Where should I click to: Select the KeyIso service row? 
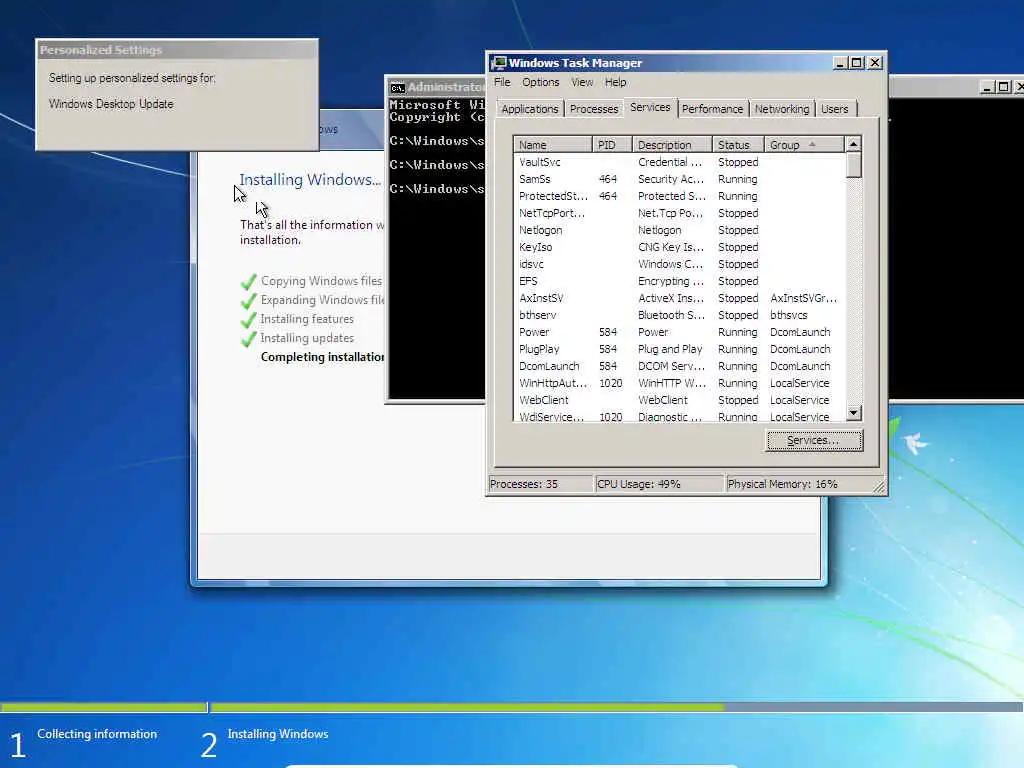click(679, 247)
